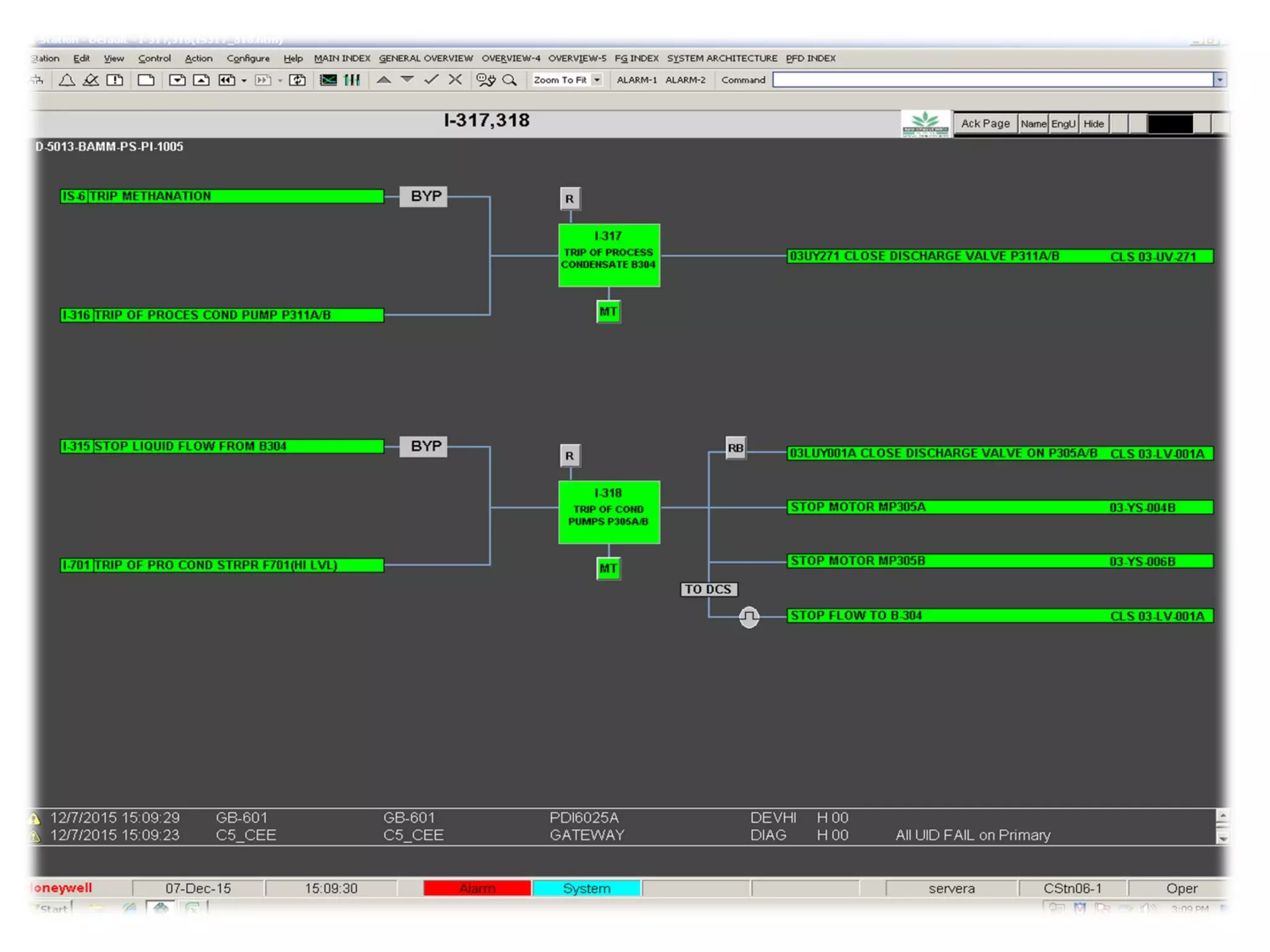Expand the Command field dropdown arrow
This screenshot has width=1270, height=952.
click(1219, 80)
